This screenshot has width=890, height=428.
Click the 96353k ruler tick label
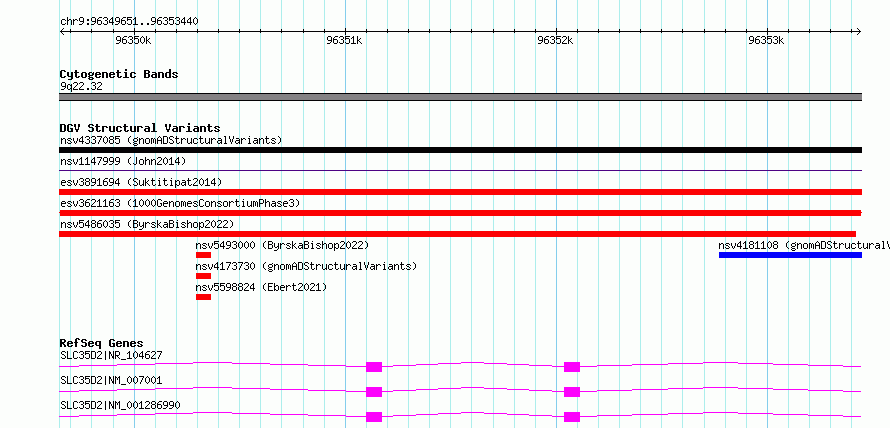766,40
